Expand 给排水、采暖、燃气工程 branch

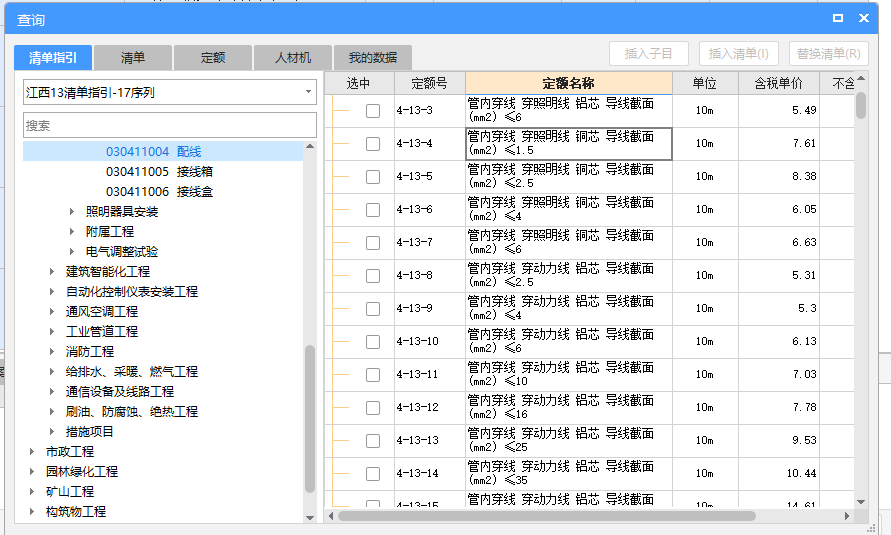pyautogui.click(x=52, y=371)
